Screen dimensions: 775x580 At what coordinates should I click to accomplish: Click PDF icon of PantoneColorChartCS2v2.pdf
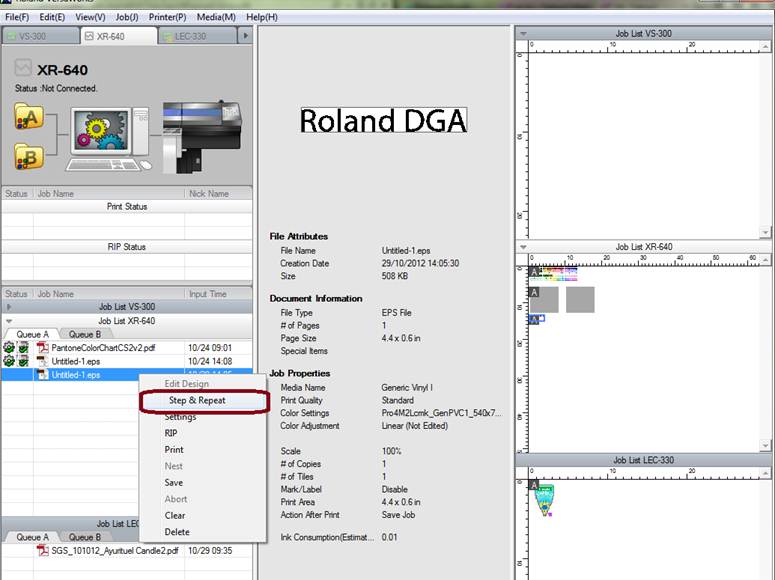(x=43, y=348)
